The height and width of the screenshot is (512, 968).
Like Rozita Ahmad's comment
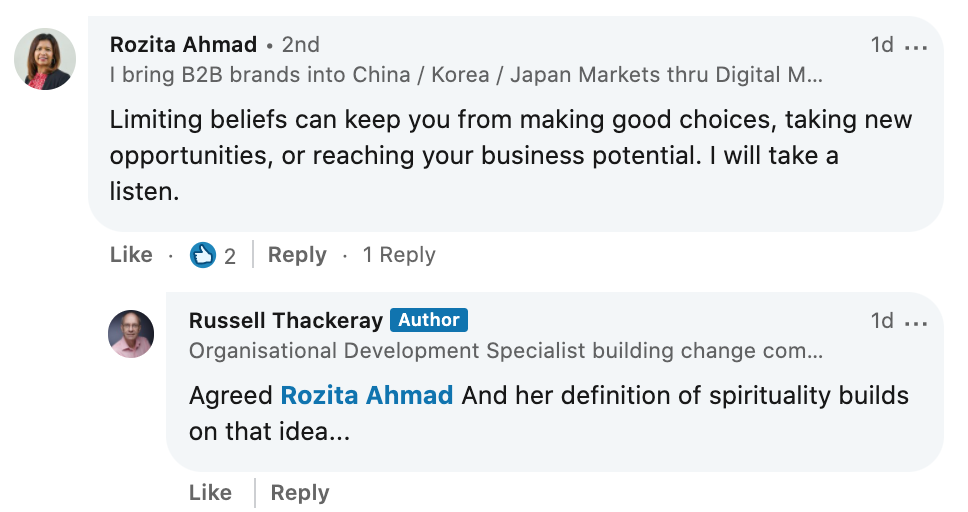click(131, 255)
